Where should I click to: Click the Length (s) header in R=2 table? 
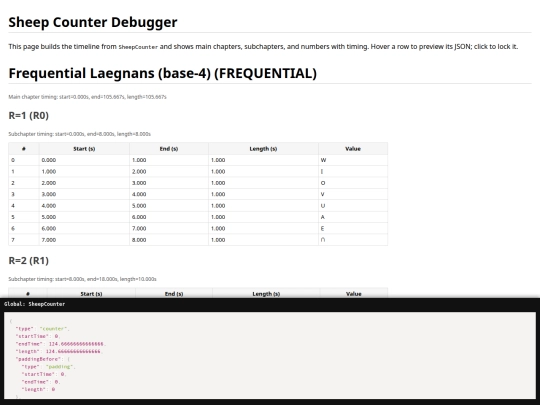tap(266, 294)
